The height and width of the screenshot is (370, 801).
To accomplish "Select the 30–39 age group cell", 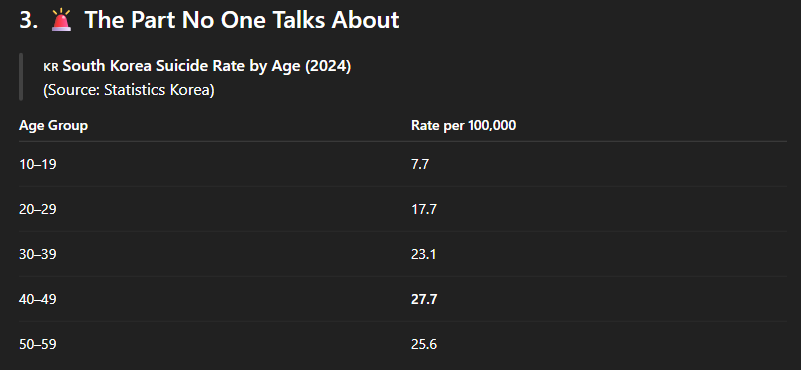I will pyautogui.click(x=38, y=255).
